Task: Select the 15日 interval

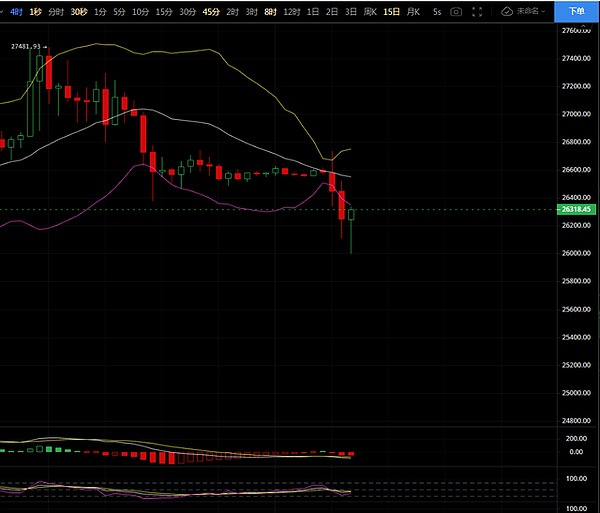Action: point(390,11)
